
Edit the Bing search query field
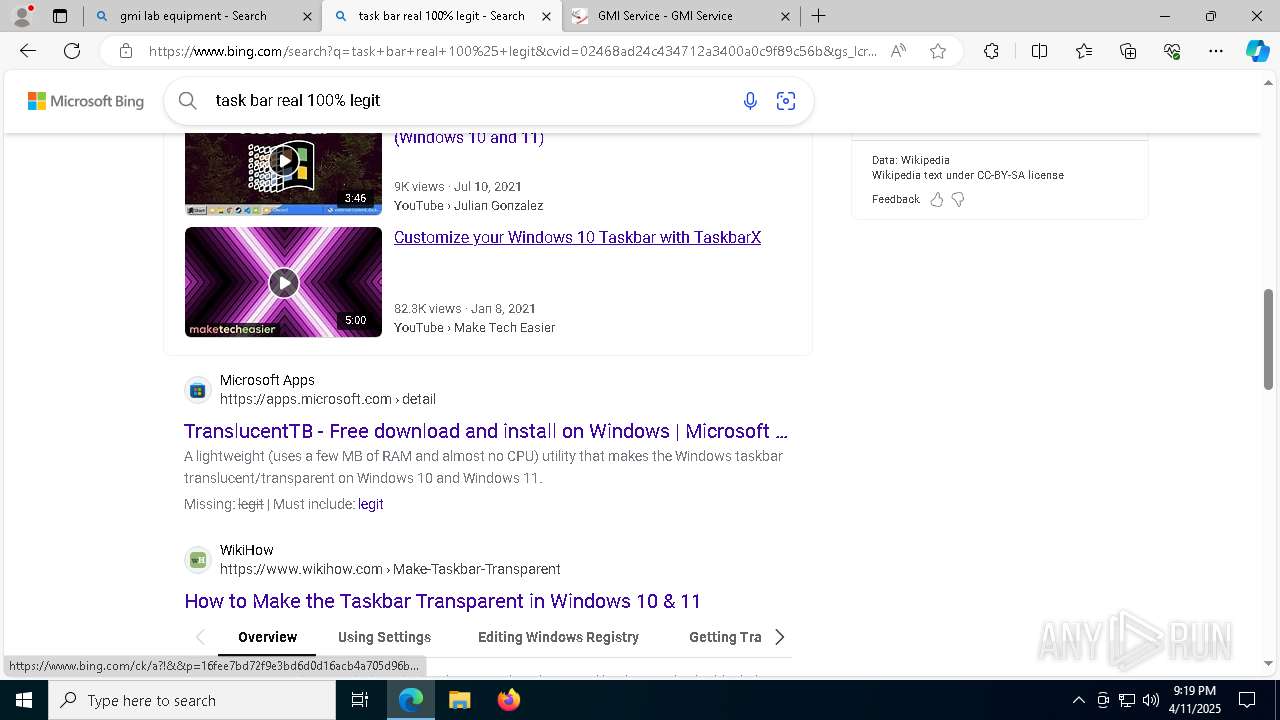coord(468,101)
